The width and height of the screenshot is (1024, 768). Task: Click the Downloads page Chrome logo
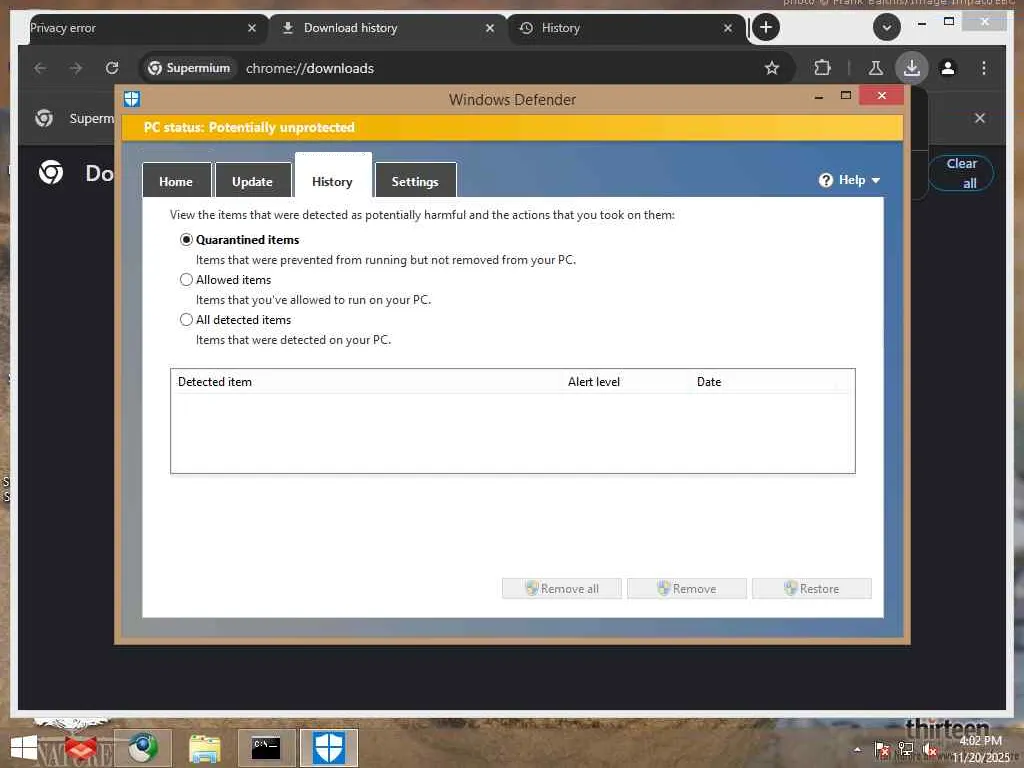pos(51,172)
